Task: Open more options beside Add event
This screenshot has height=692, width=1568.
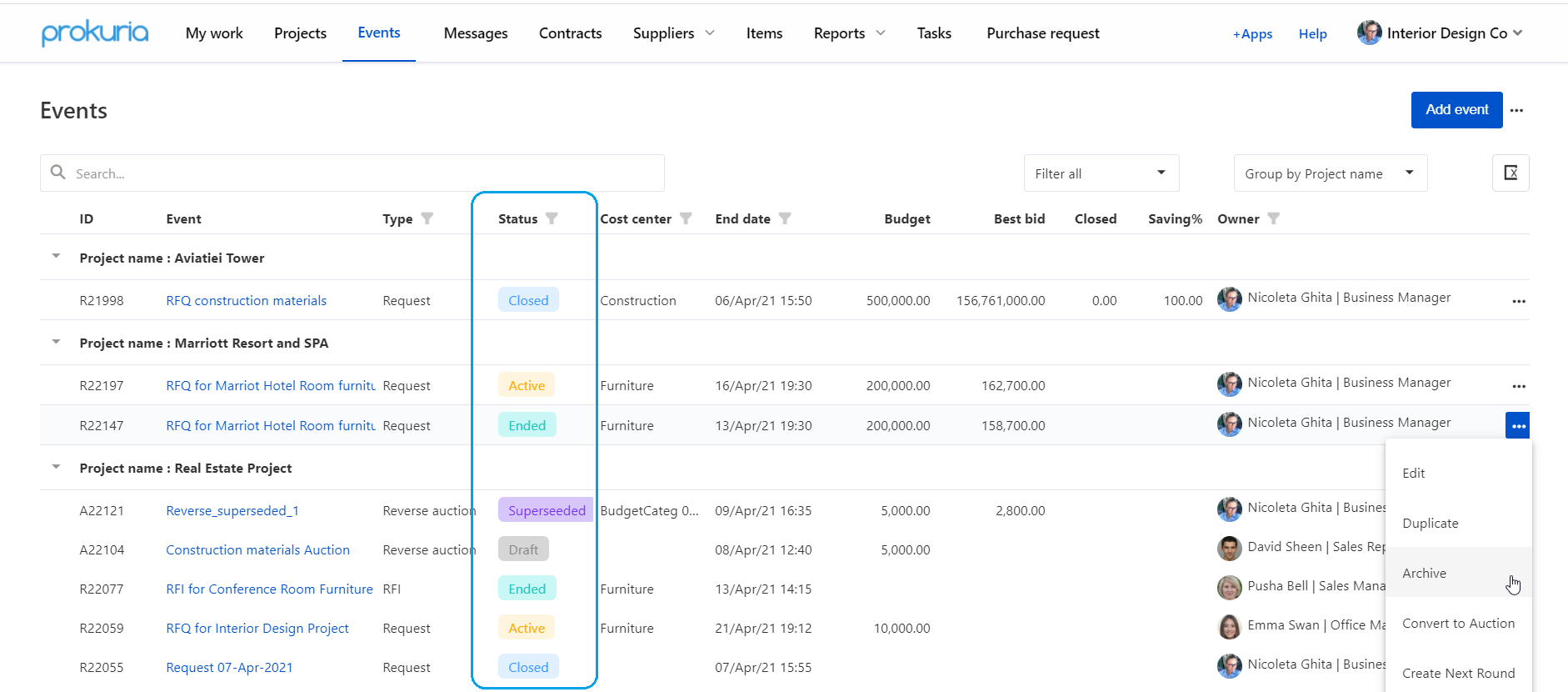Action: (1517, 110)
